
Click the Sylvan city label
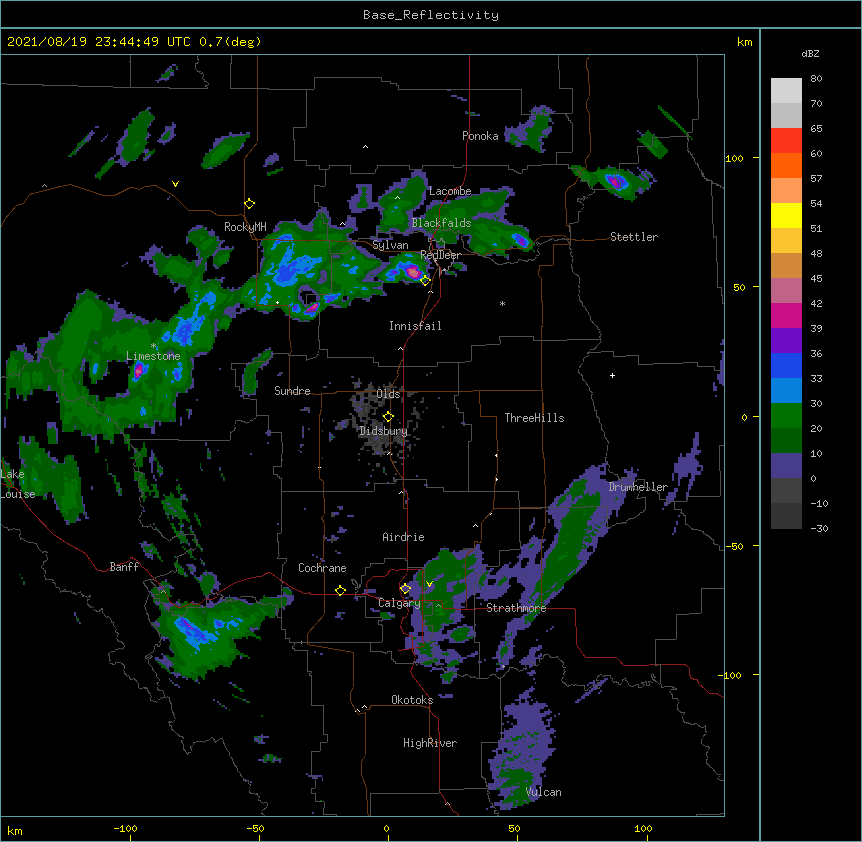pos(390,245)
